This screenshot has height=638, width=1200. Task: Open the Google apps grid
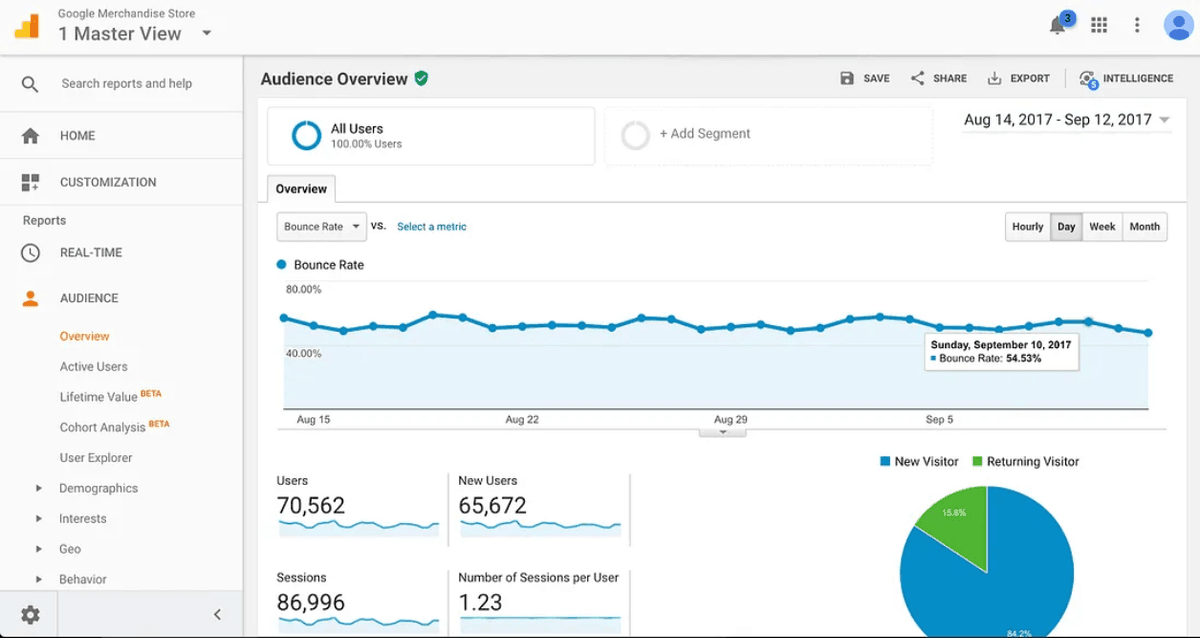tap(1098, 23)
